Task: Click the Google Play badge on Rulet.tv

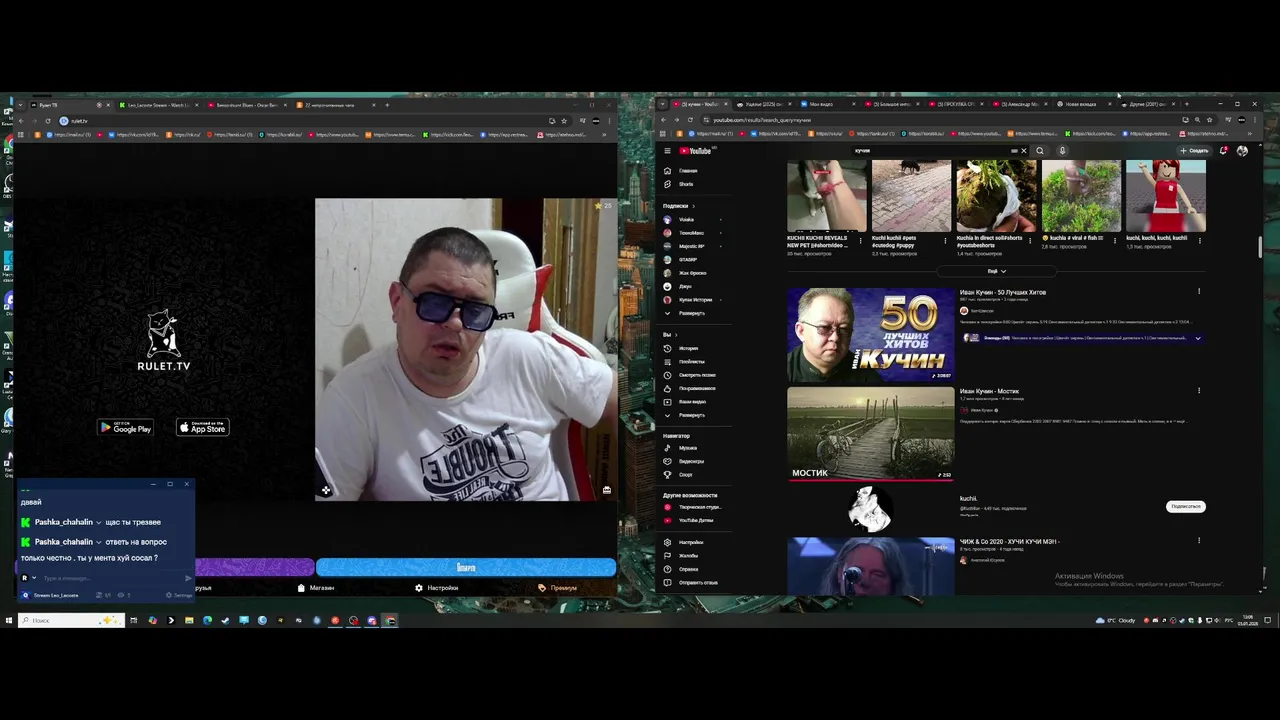Action: point(125,427)
